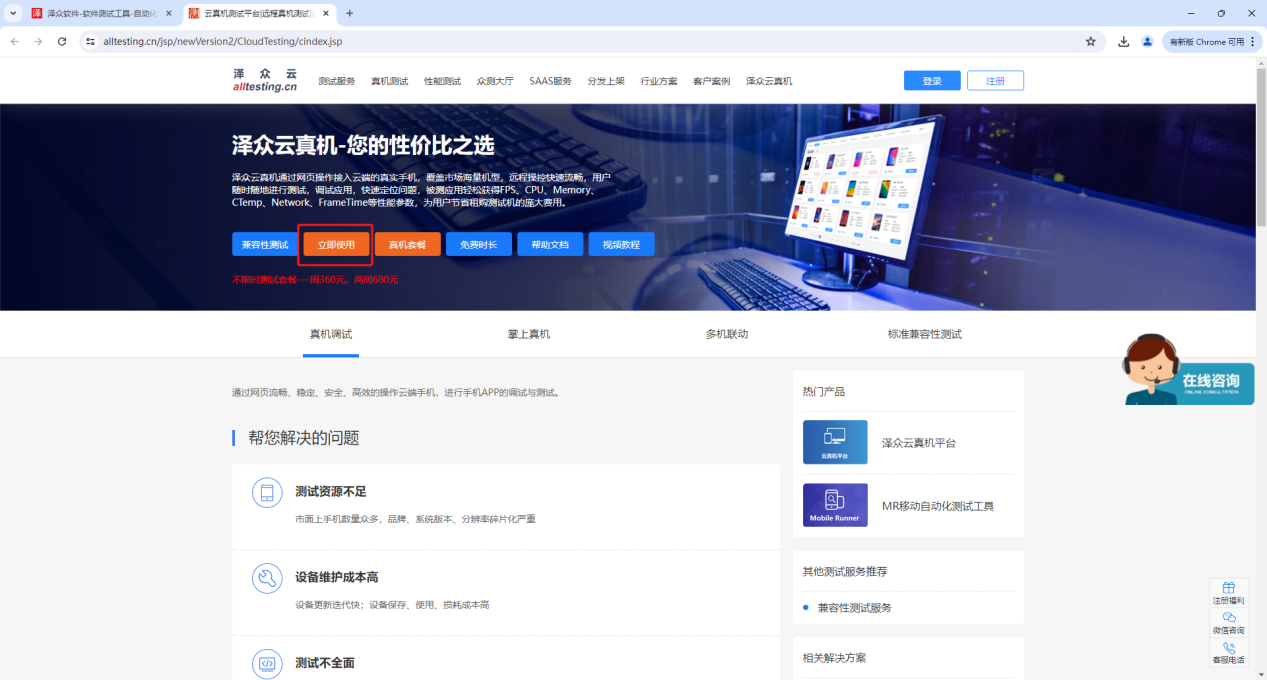Open new tab with plus button
This screenshot has height=680, width=1267.
point(349,13)
